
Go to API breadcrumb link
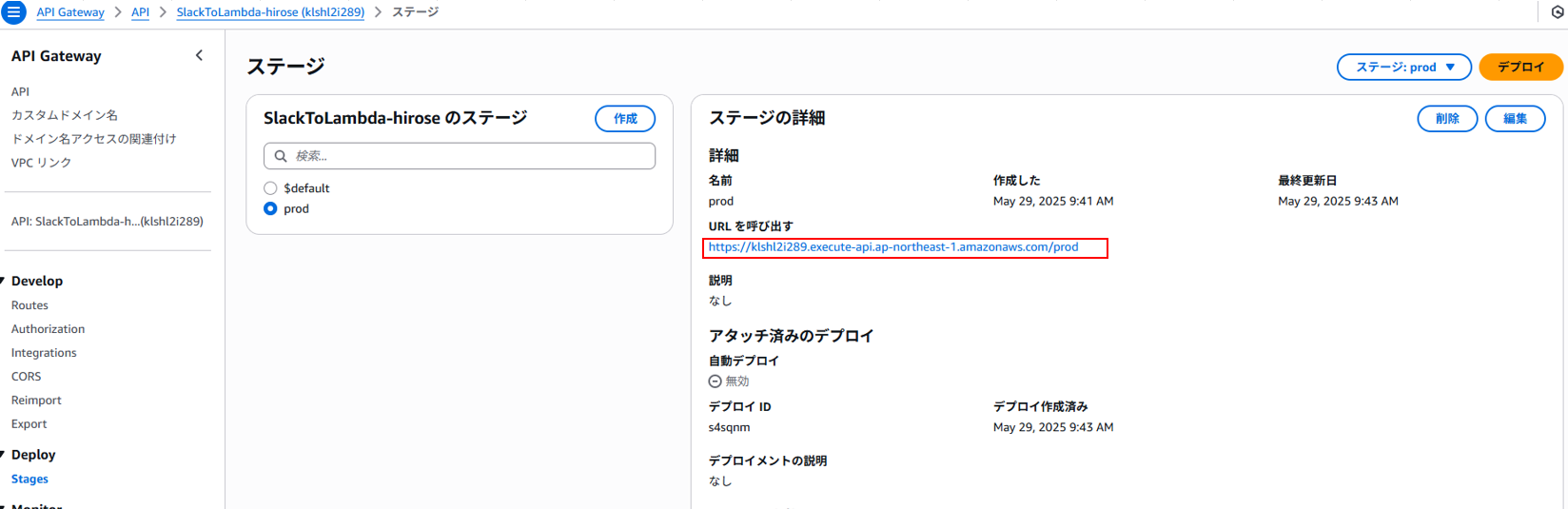tap(140, 12)
